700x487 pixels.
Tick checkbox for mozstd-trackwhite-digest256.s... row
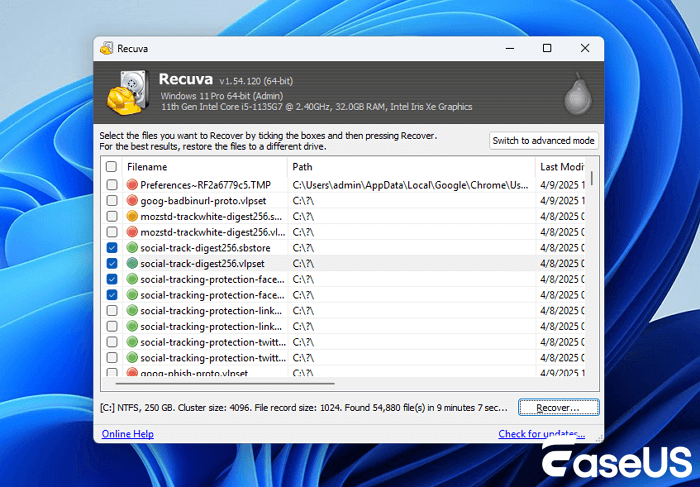coord(112,216)
